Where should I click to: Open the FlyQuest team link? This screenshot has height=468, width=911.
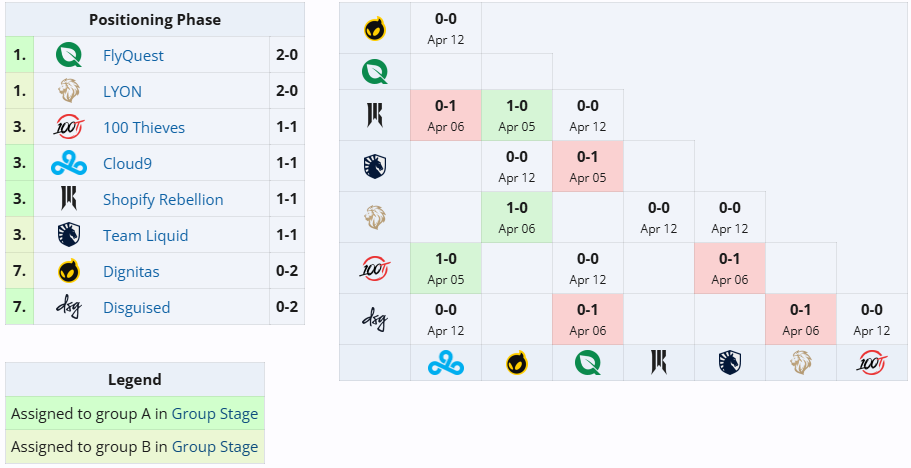pyautogui.click(x=133, y=56)
